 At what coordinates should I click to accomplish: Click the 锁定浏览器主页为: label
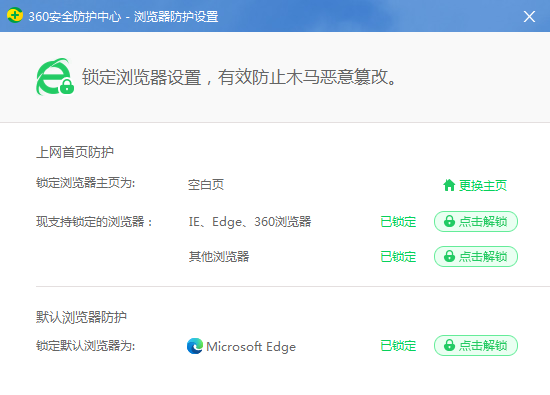(86, 183)
